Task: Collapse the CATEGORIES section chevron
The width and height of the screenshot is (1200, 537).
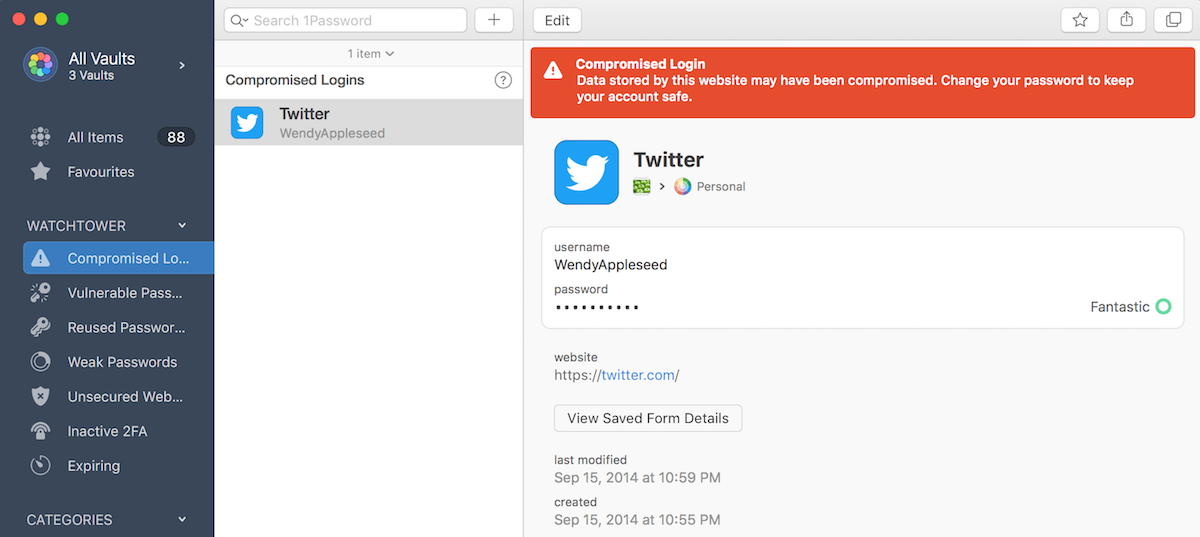Action: click(182, 520)
